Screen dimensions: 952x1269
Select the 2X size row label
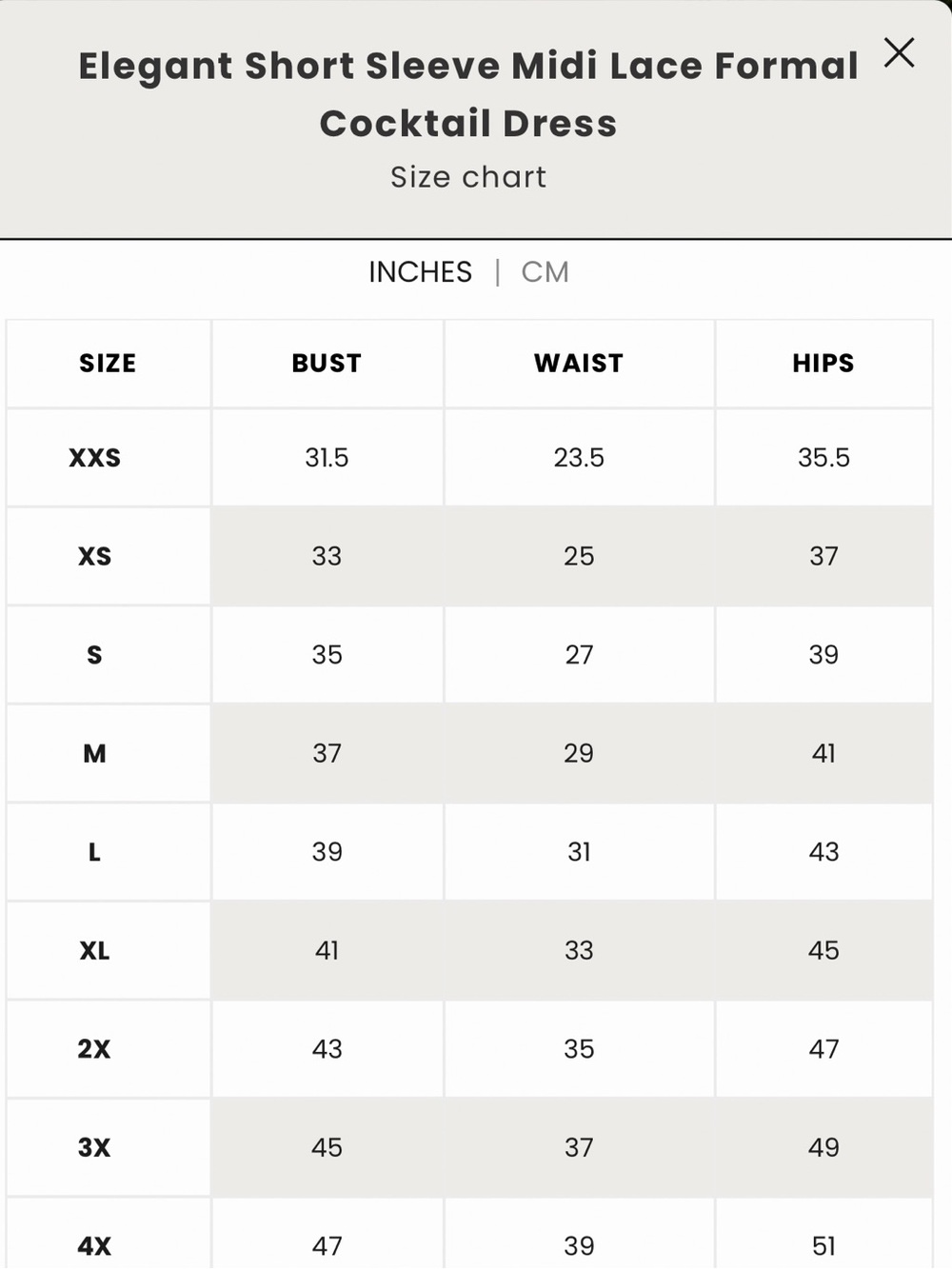[x=94, y=1049]
